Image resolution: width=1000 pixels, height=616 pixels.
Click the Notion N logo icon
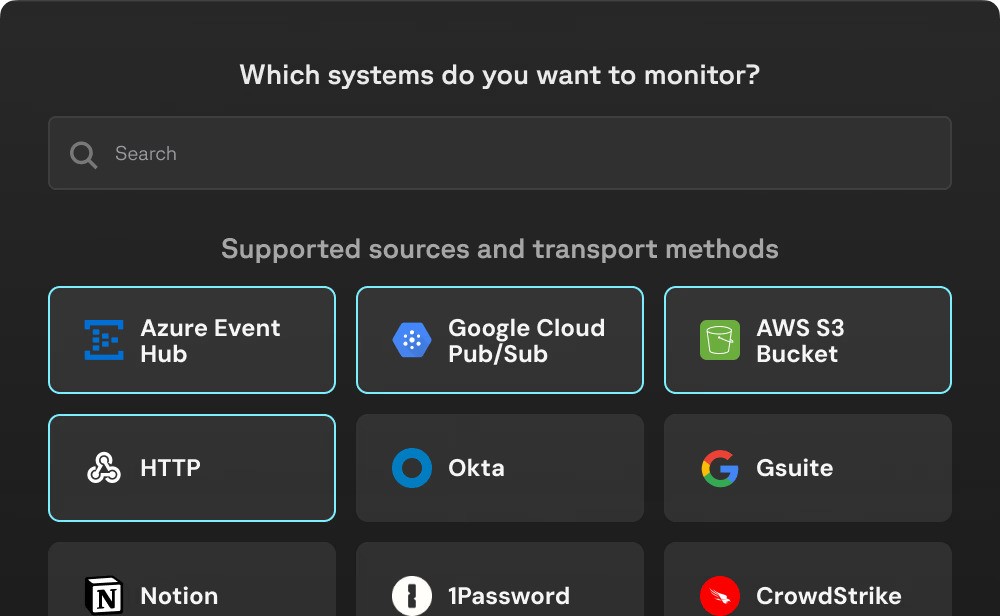104,596
